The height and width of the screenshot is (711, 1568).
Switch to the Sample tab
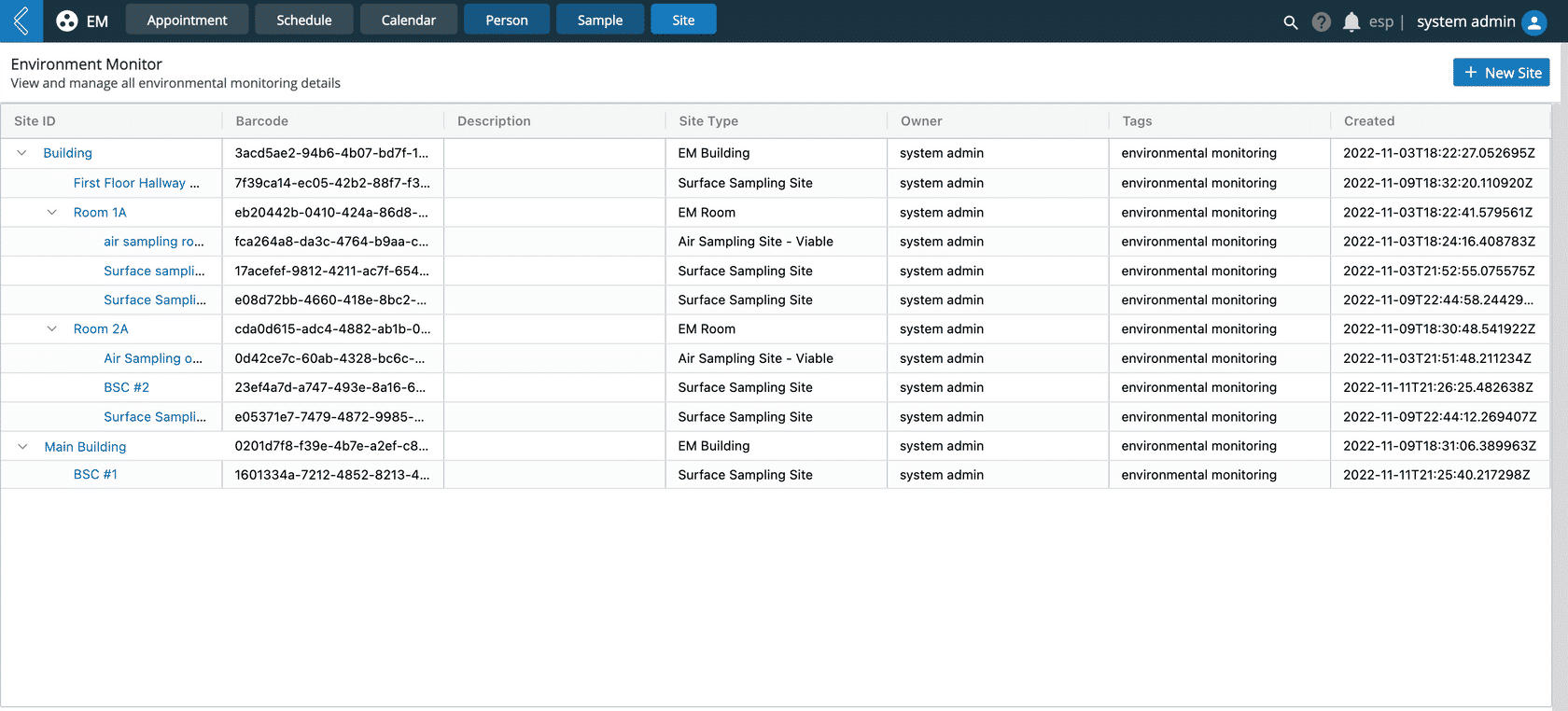pyautogui.click(x=600, y=20)
